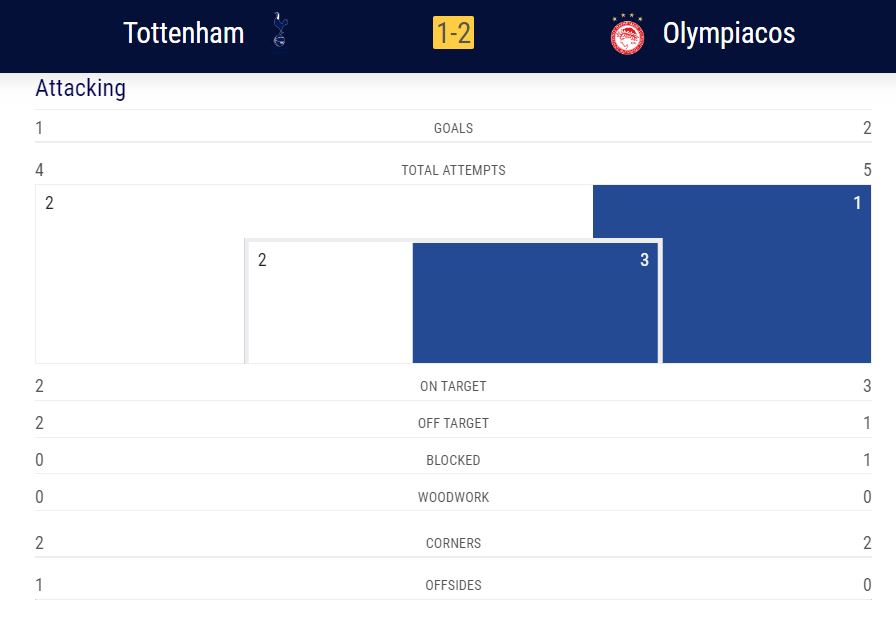This screenshot has width=896, height=619.
Task: Click Tottenham white on-target area showing 2
Action: tap(331, 303)
